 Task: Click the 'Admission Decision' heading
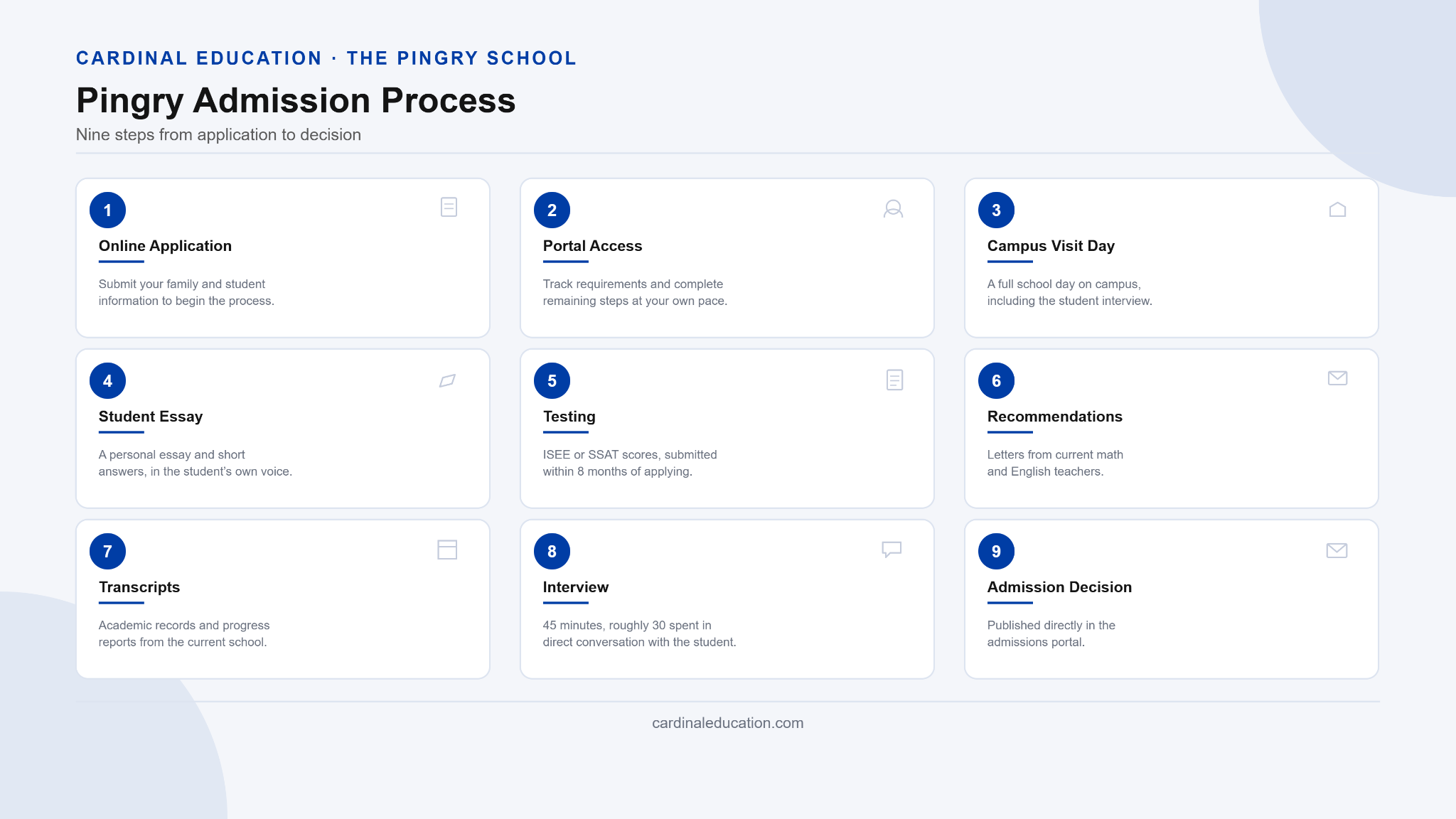[1059, 587]
